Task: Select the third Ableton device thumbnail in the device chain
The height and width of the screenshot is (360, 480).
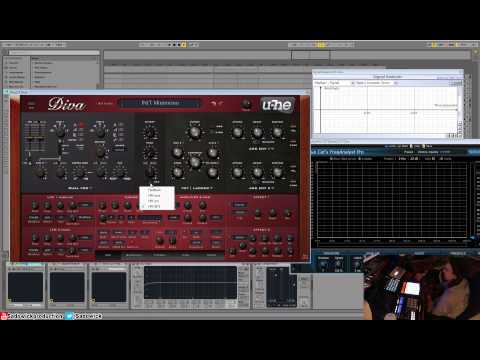Action: pyautogui.click(x=109, y=287)
